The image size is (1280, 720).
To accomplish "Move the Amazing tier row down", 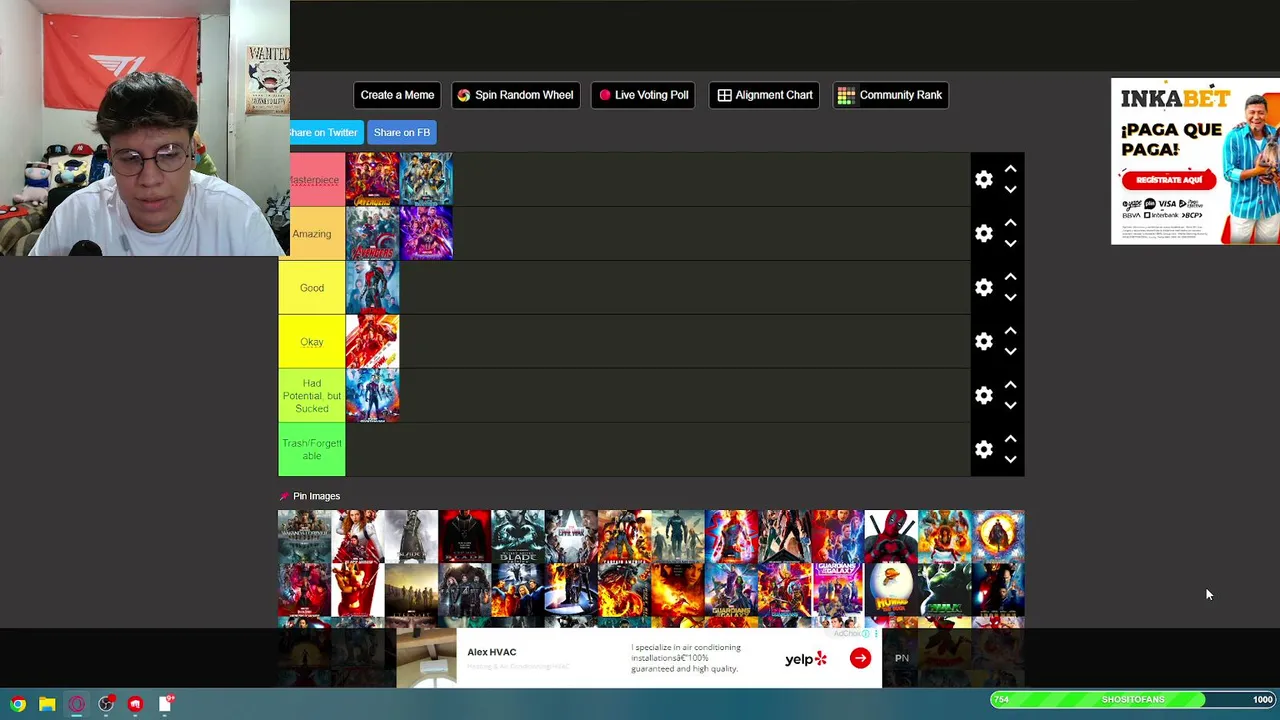I will coord(1010,244).
